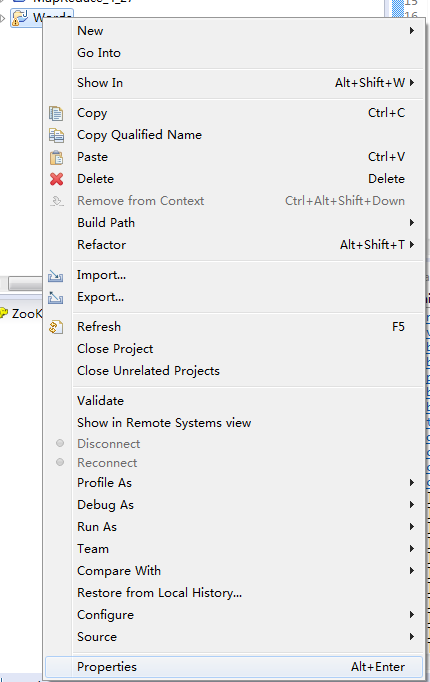The height and width of the screenshot is (682, 430).
Task: Click the horizontal scrollbar thumb at left
Action: (x=25, y=284)
